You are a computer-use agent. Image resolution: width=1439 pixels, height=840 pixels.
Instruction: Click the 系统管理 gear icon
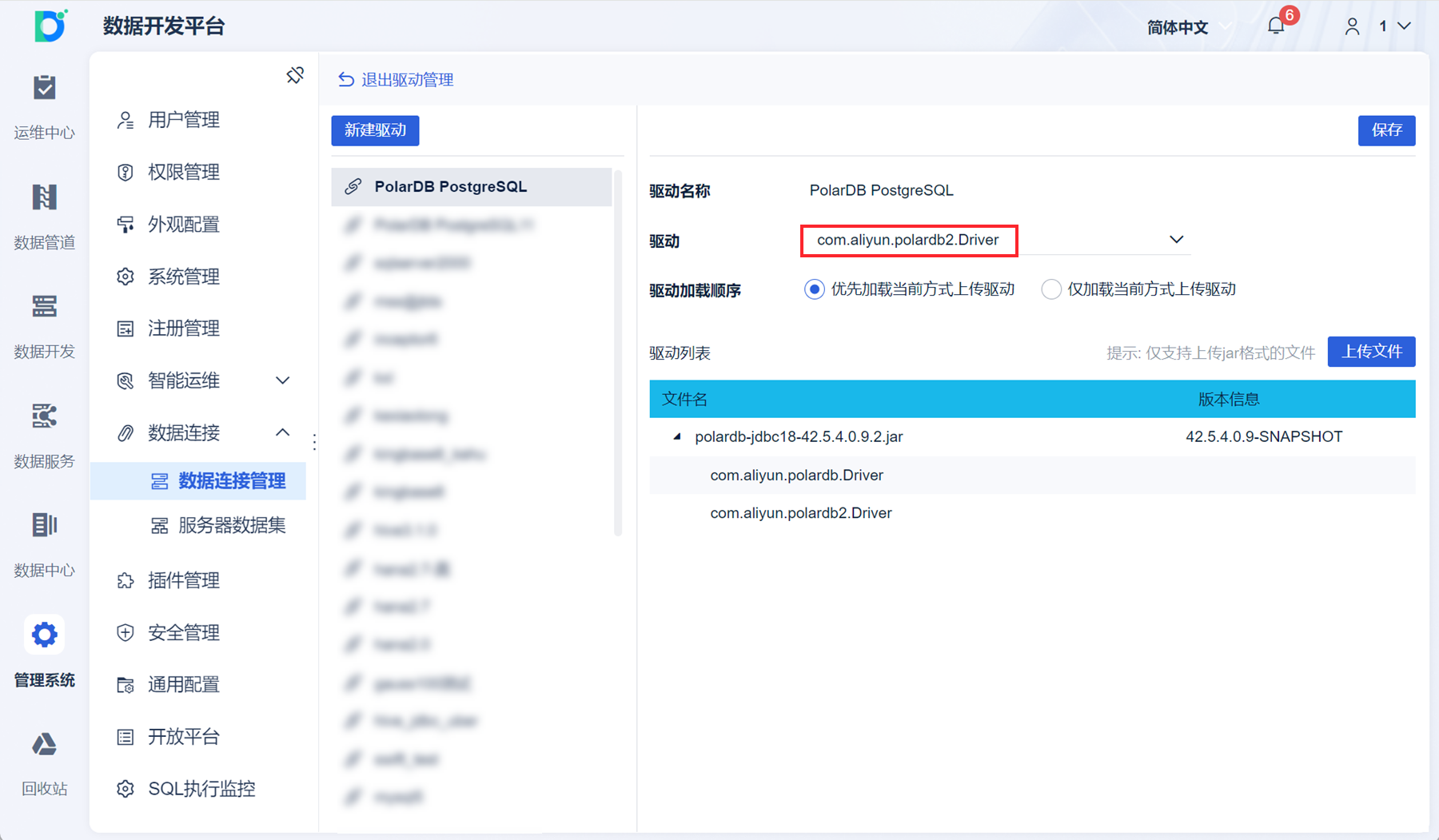pos(126,277)
